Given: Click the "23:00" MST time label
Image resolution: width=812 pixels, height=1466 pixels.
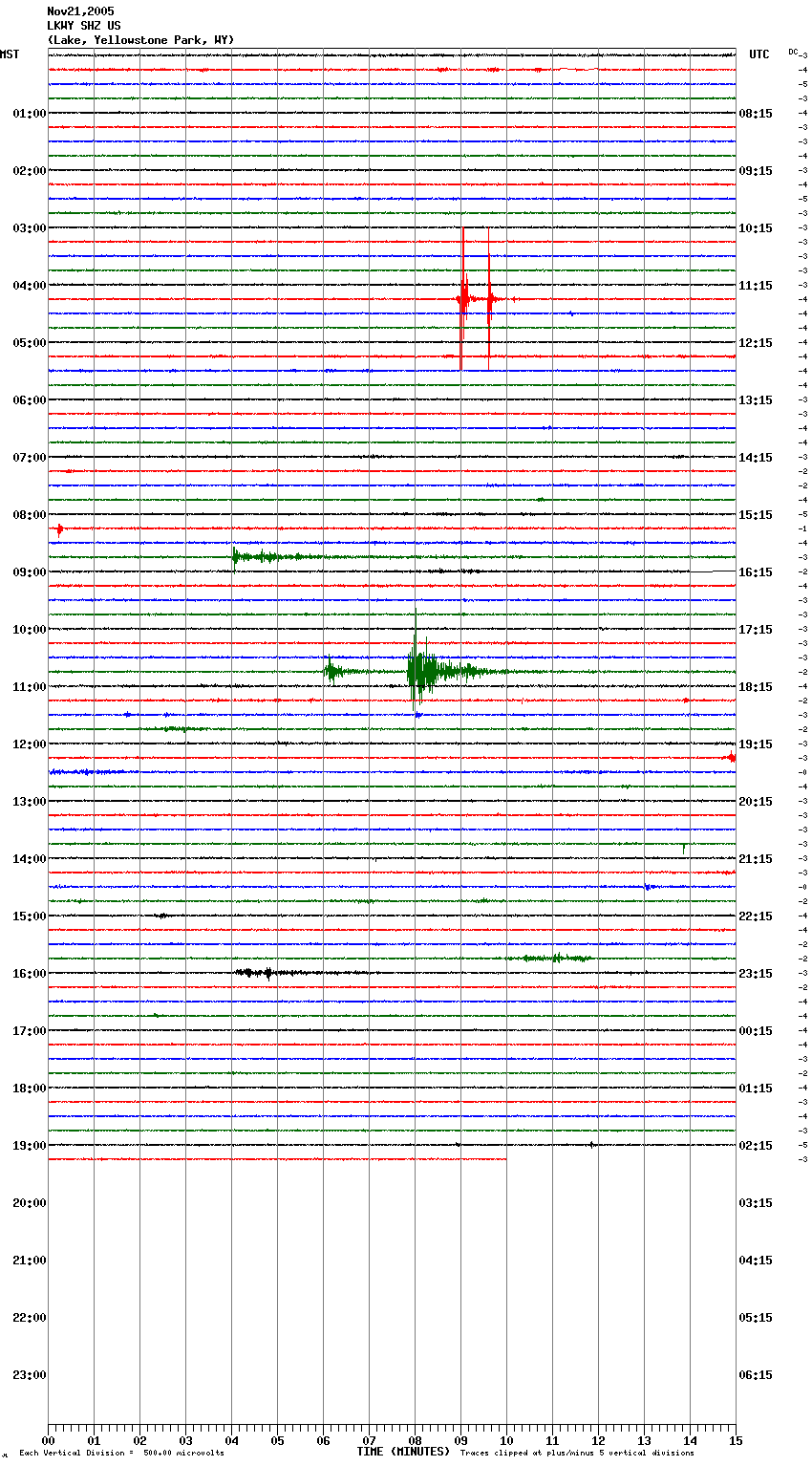Looking at the screenshot, I should 30,1375.
